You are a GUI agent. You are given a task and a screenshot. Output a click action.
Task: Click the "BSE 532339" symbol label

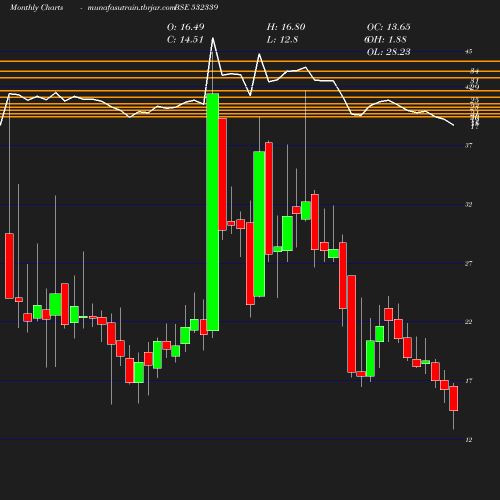[x=196, y=7]
